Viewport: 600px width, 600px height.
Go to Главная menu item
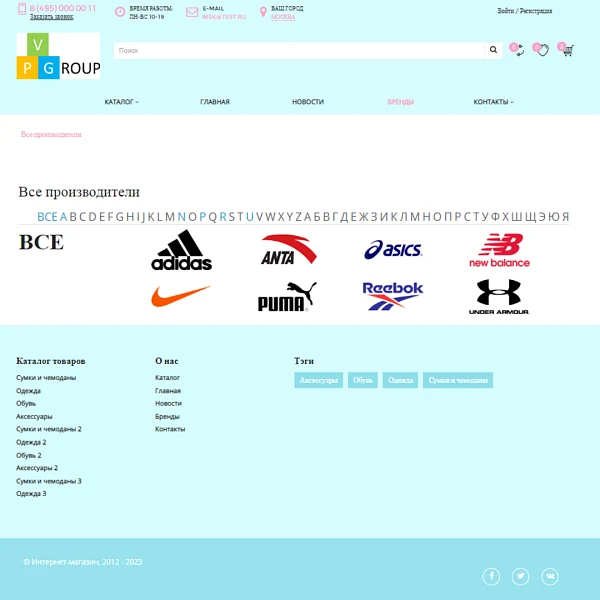click(215, 102)
